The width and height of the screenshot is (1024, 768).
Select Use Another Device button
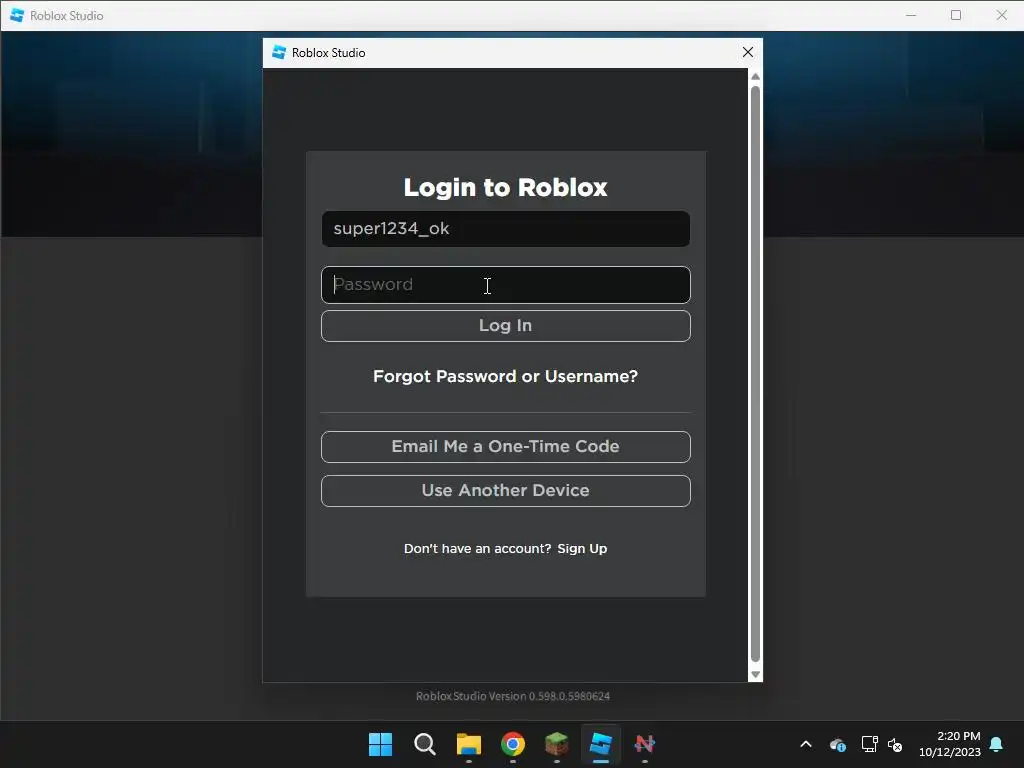[x=505, y=490]
